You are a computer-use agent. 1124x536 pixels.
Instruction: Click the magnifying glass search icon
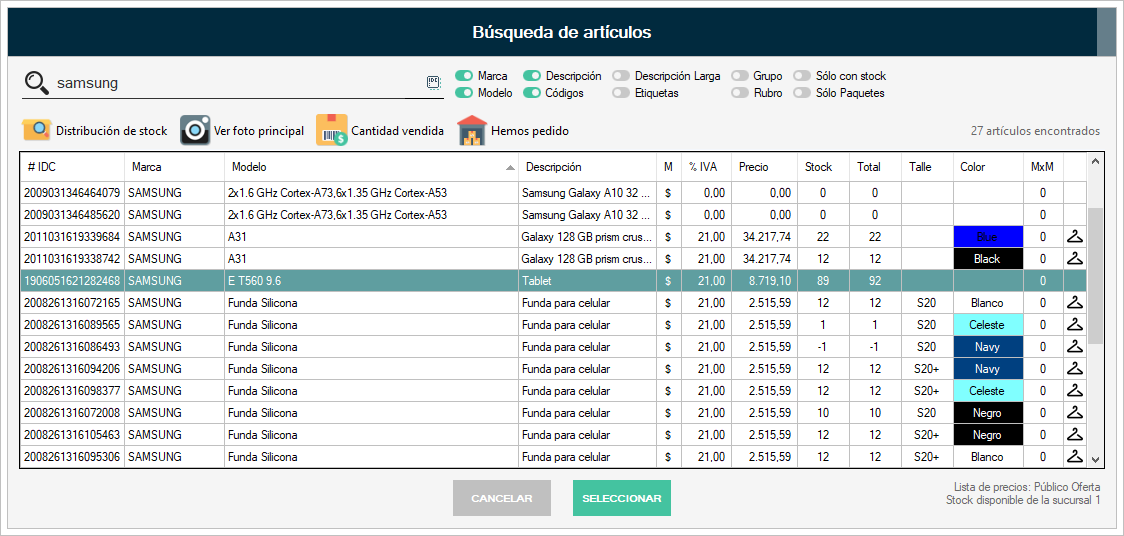(36, 82)
